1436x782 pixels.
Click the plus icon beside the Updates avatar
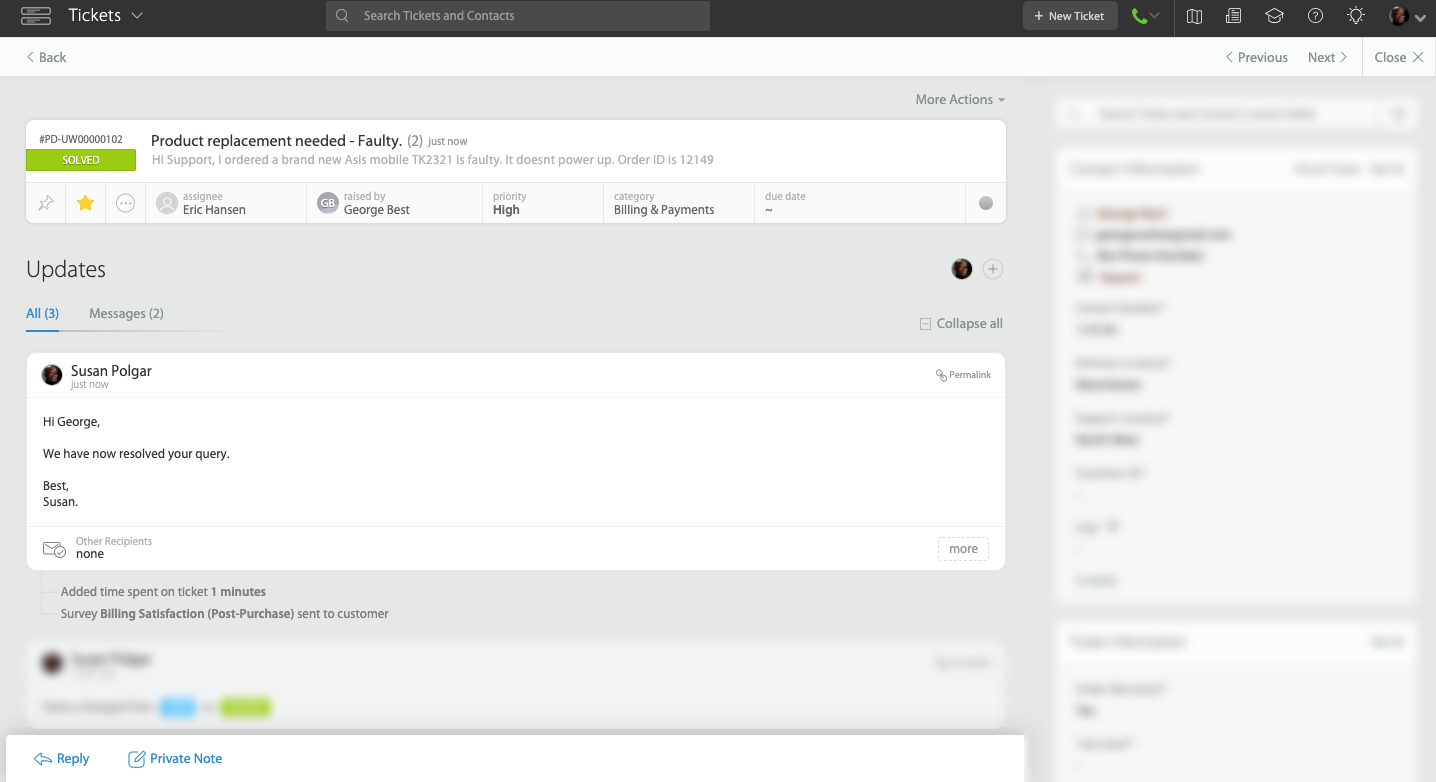point(992,269)
